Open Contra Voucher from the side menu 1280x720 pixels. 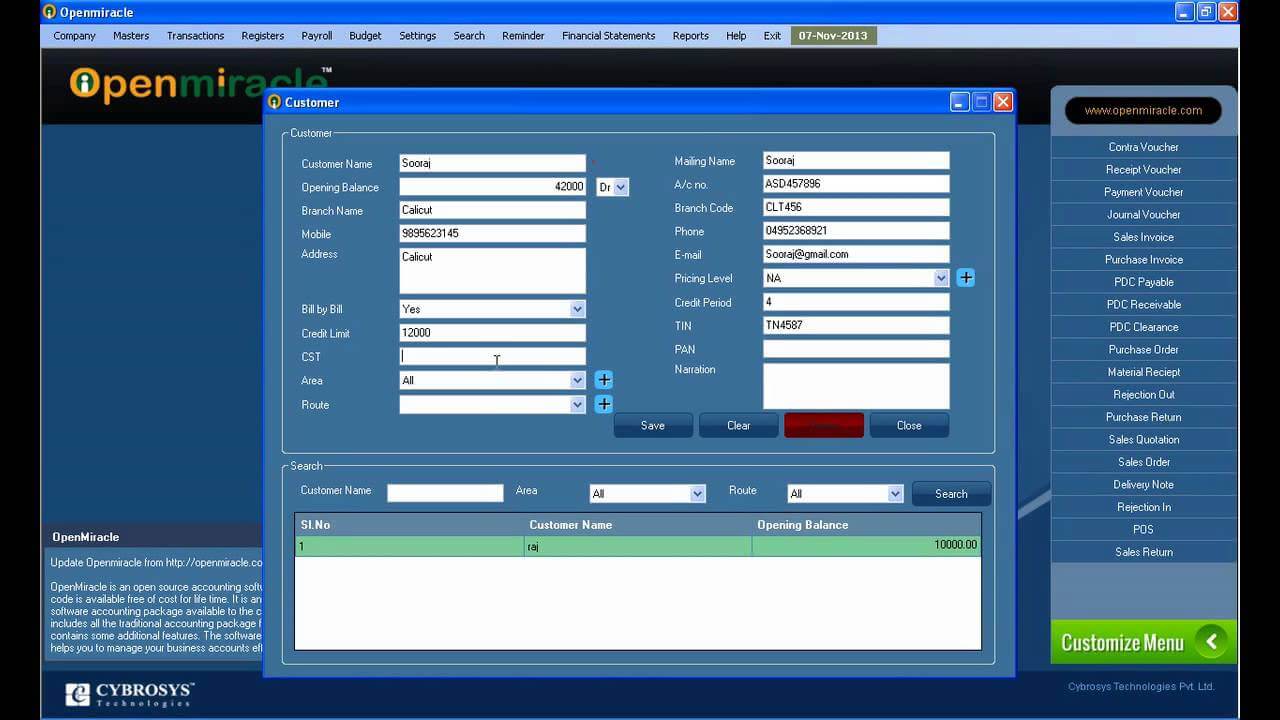(x=1143, y=147)
